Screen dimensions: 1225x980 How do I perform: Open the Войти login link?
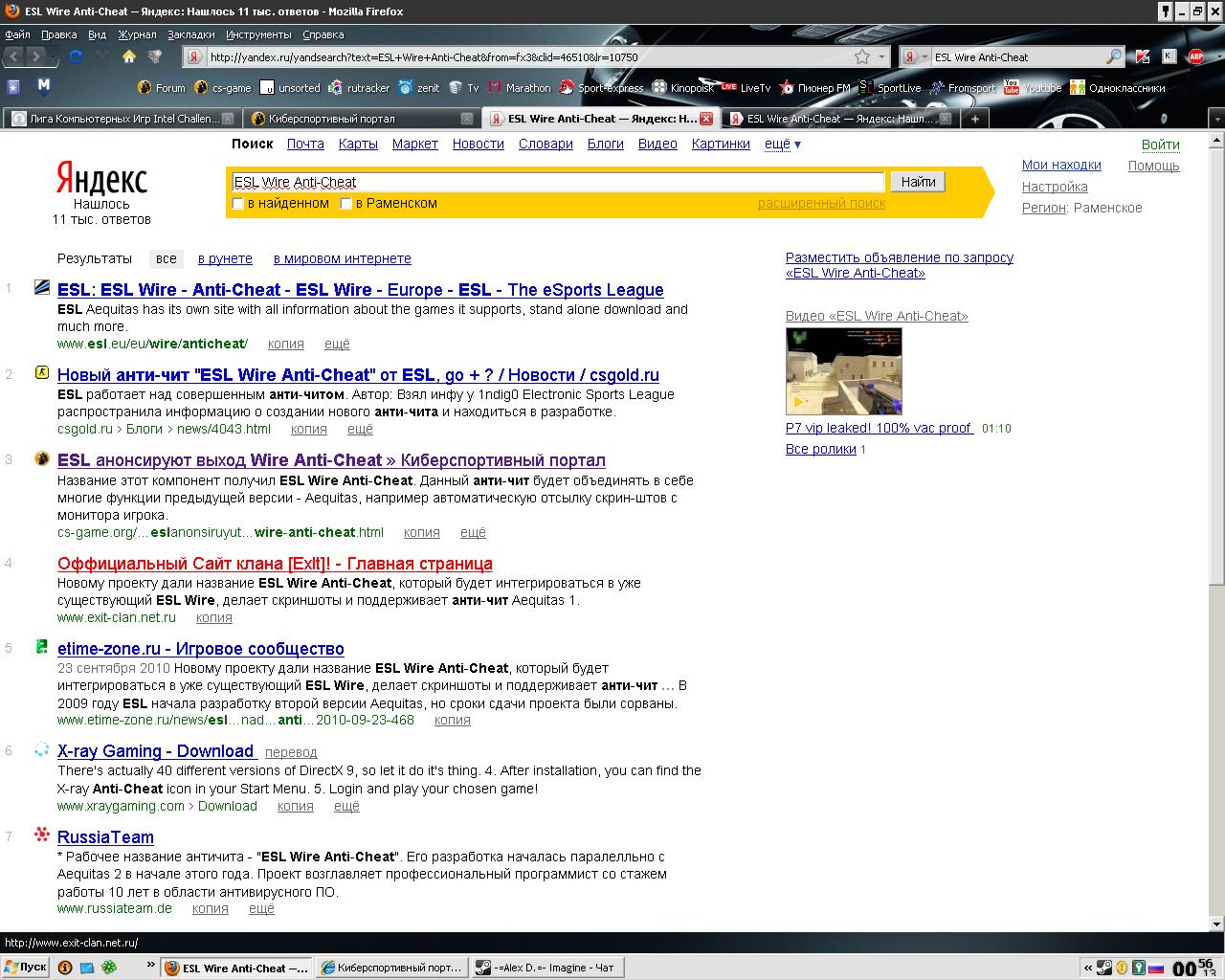point(1160,145)
